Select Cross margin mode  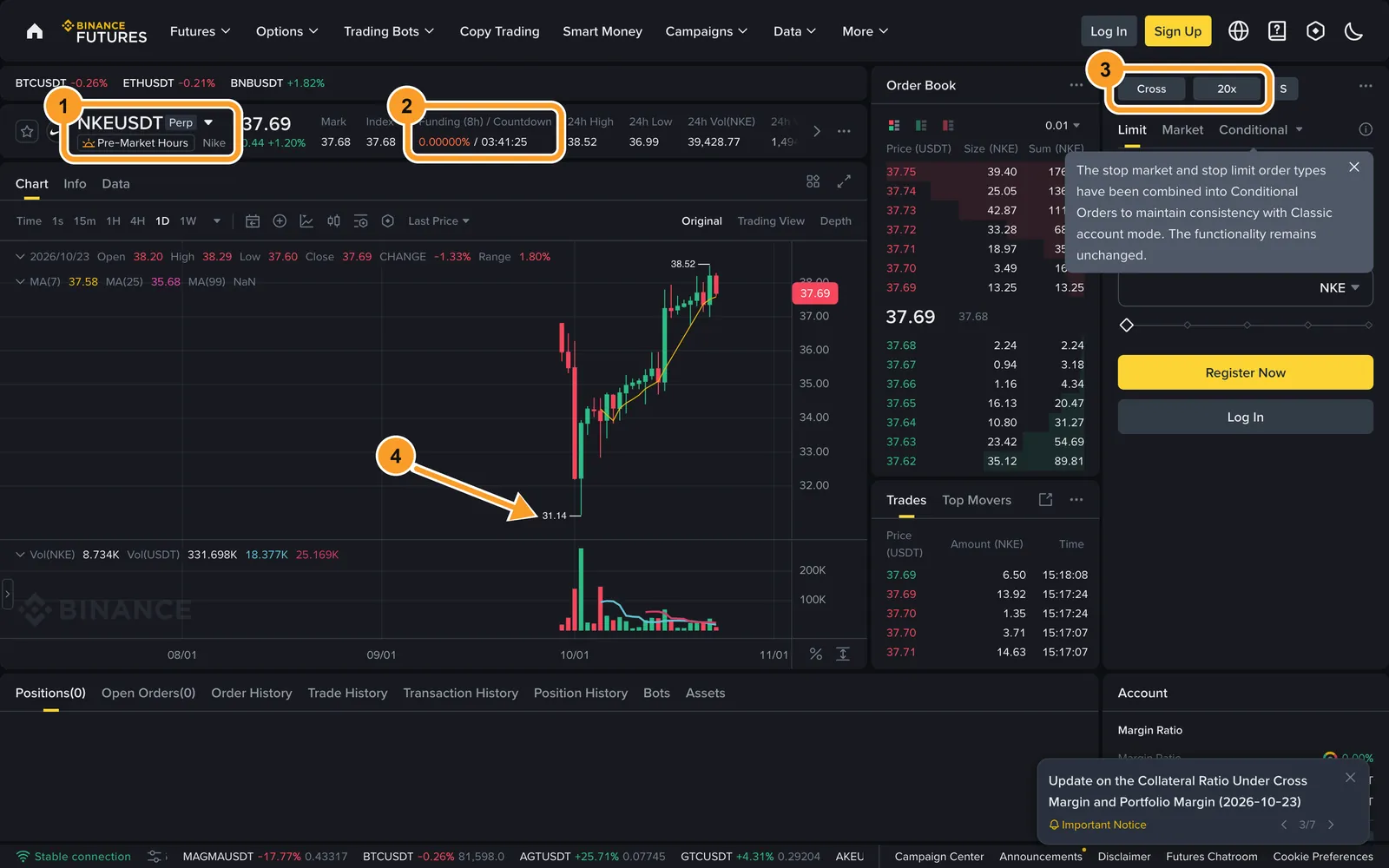click(x=1151, y=89)
